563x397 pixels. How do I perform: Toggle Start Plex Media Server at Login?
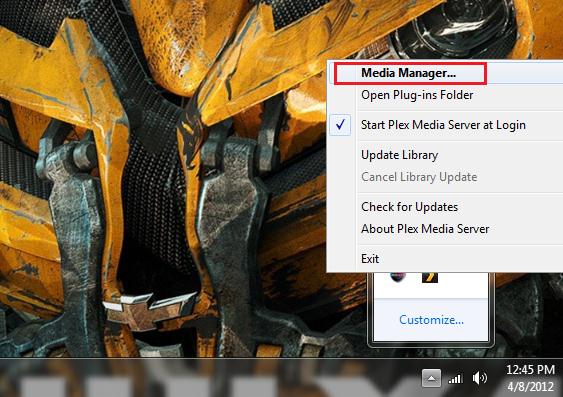tap(446, 125)
